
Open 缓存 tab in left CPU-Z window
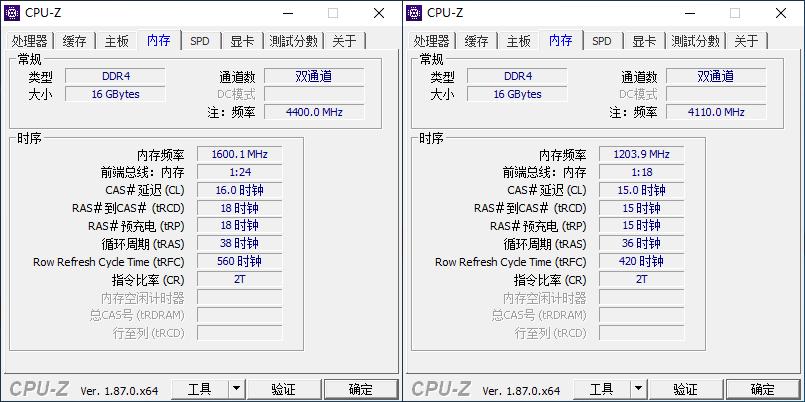[74, 41]
